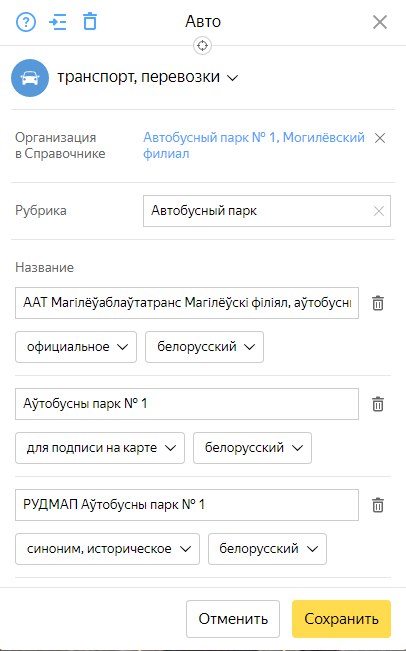Screen dimensions: 406x651
Task: Delete the Аўтобусны парк № 1 name entry
Action: 378,404
